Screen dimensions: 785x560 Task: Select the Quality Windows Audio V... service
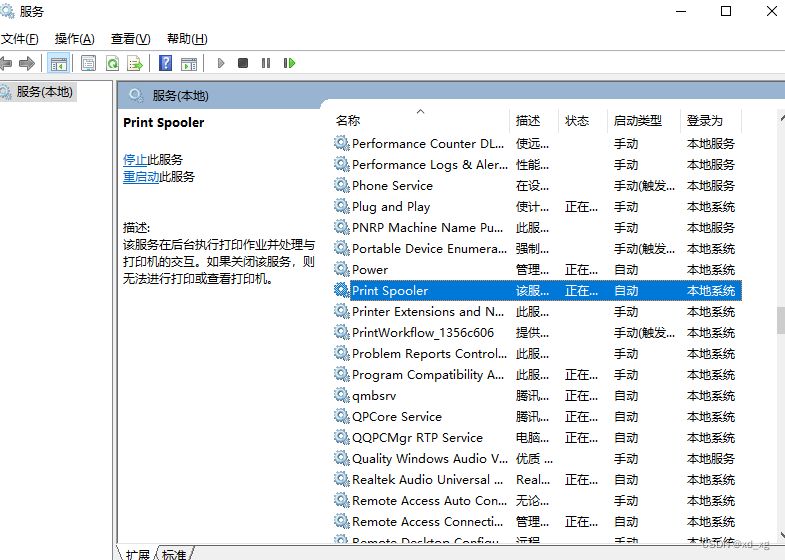[537, 459]
